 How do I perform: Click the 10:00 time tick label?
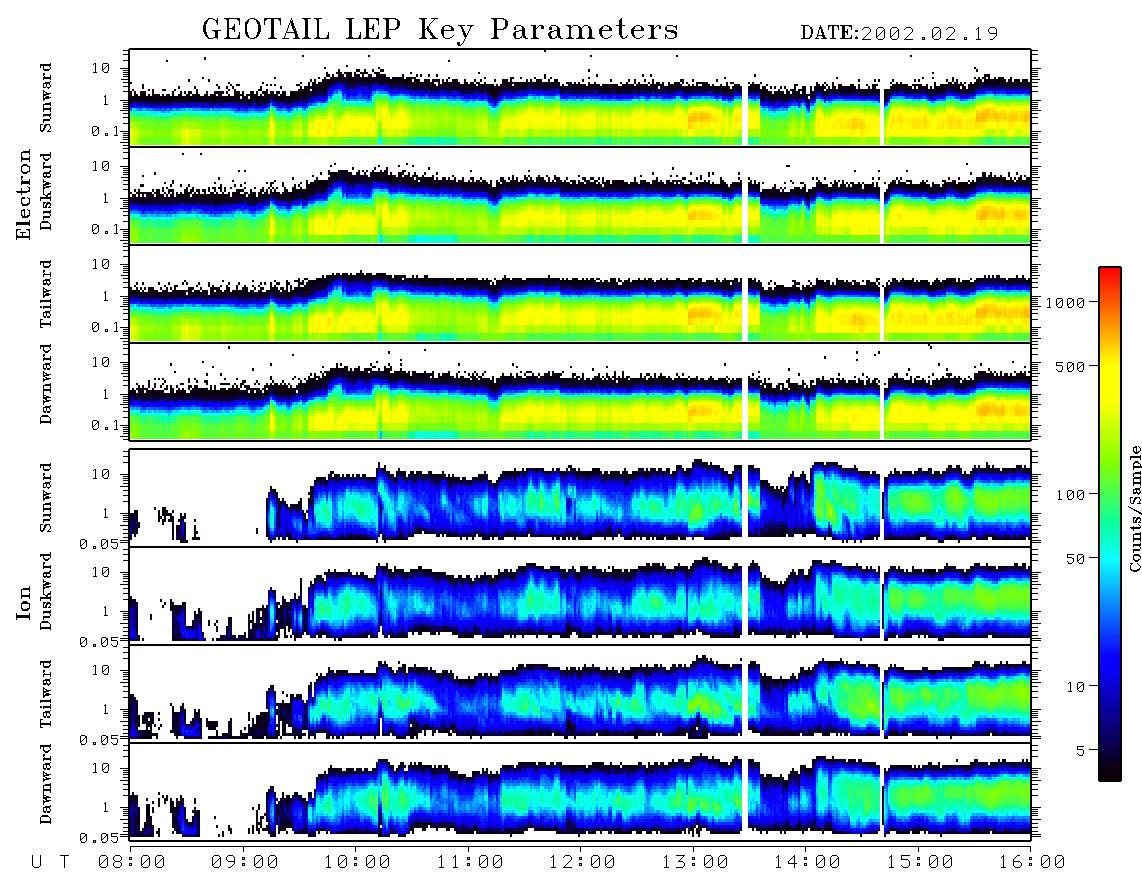coord(357,862)
